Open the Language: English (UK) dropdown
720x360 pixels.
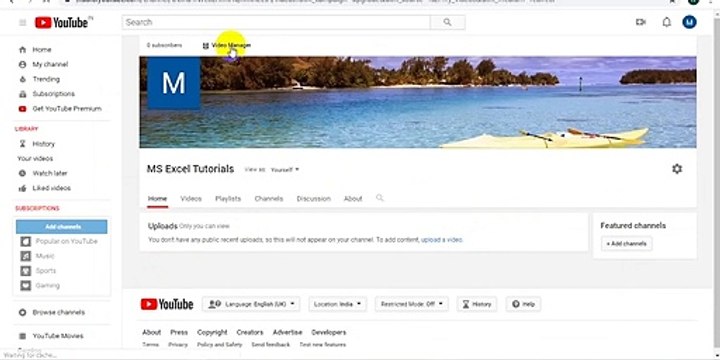[251, 304]
